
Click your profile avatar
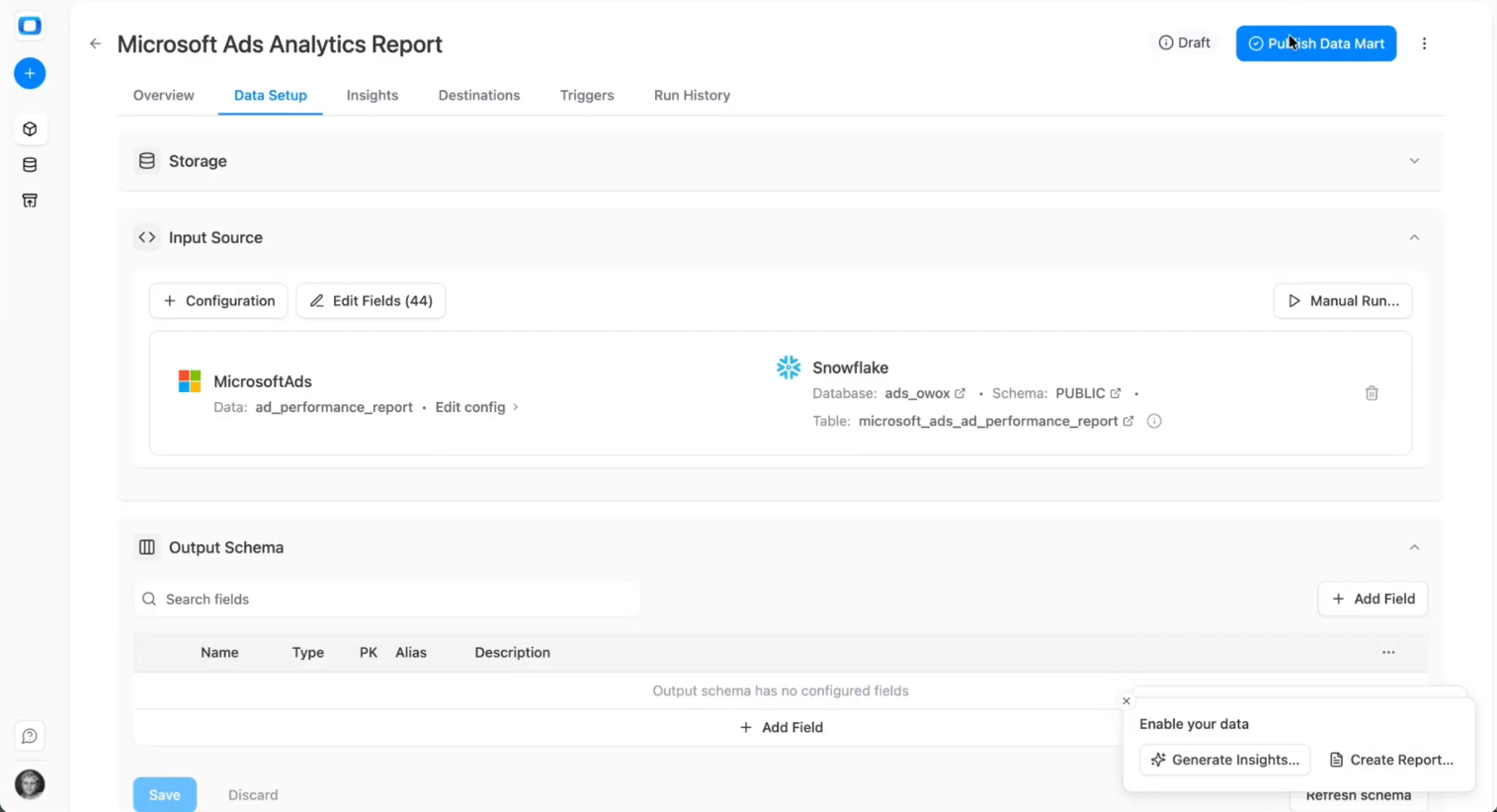(x=30, y=784)
